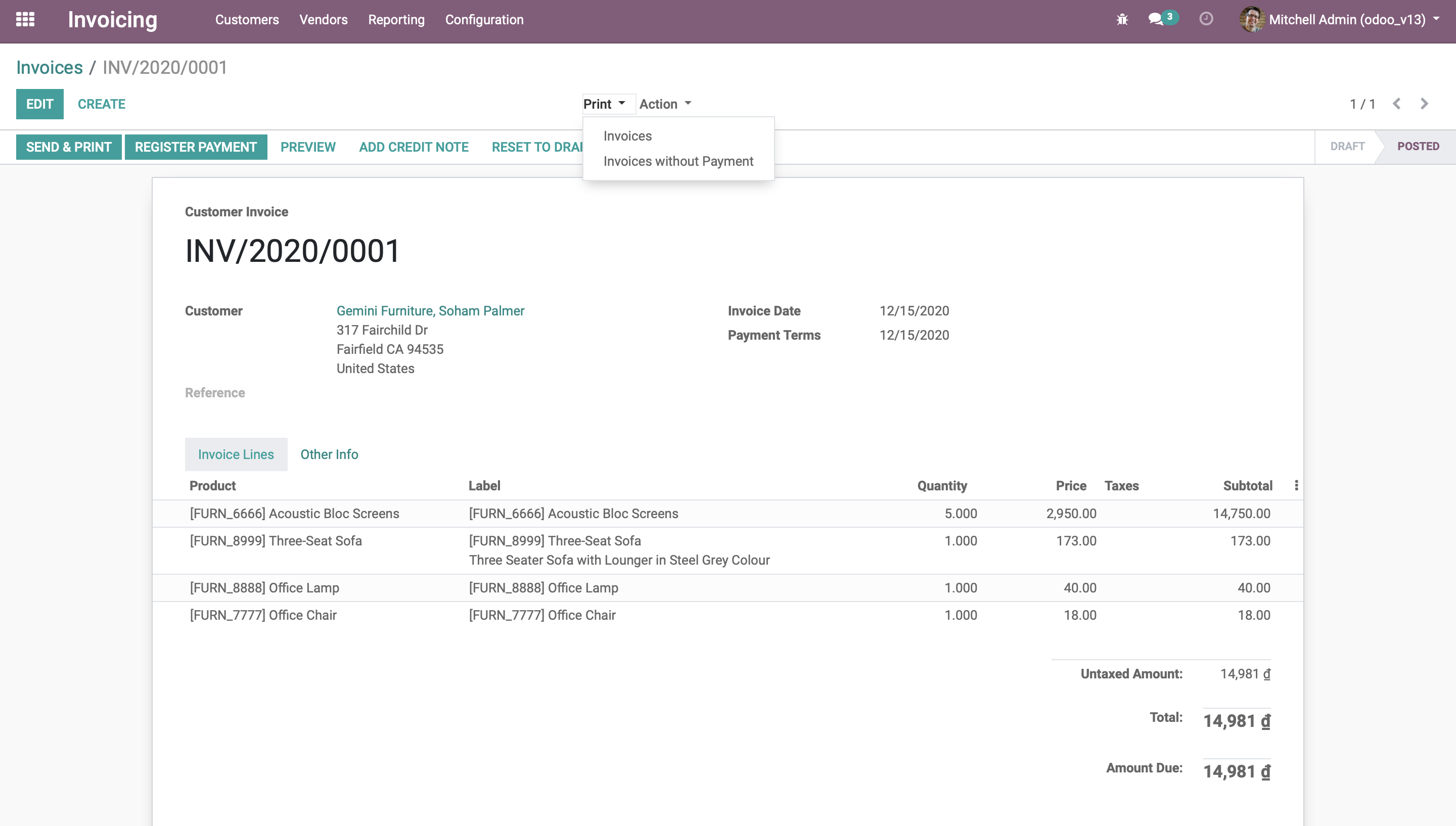Click Invoicing app title
This screenshot has height=826, width=1456.
tap(112, 19)
